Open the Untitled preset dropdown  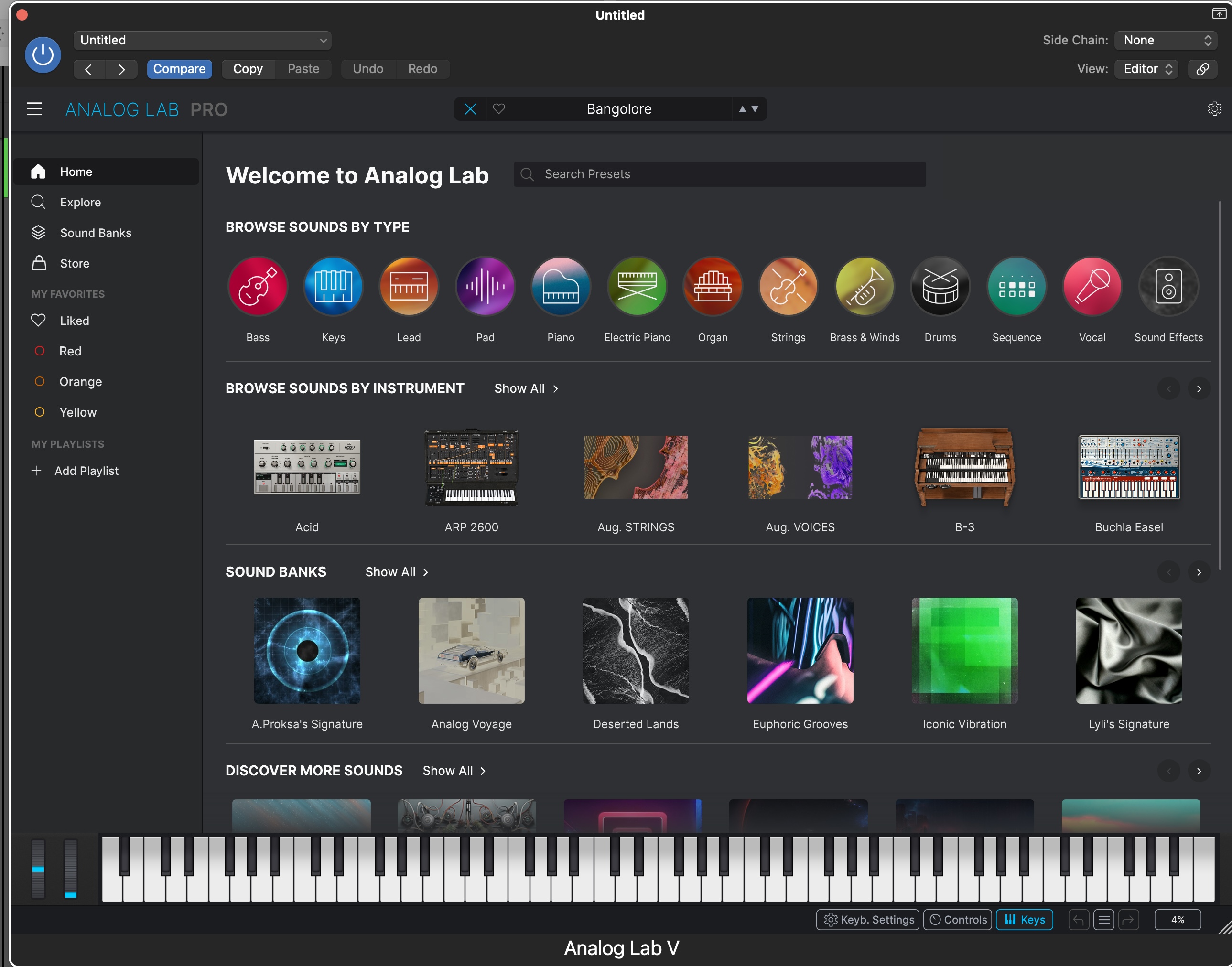pyautogui.click(x=203, y=40)
